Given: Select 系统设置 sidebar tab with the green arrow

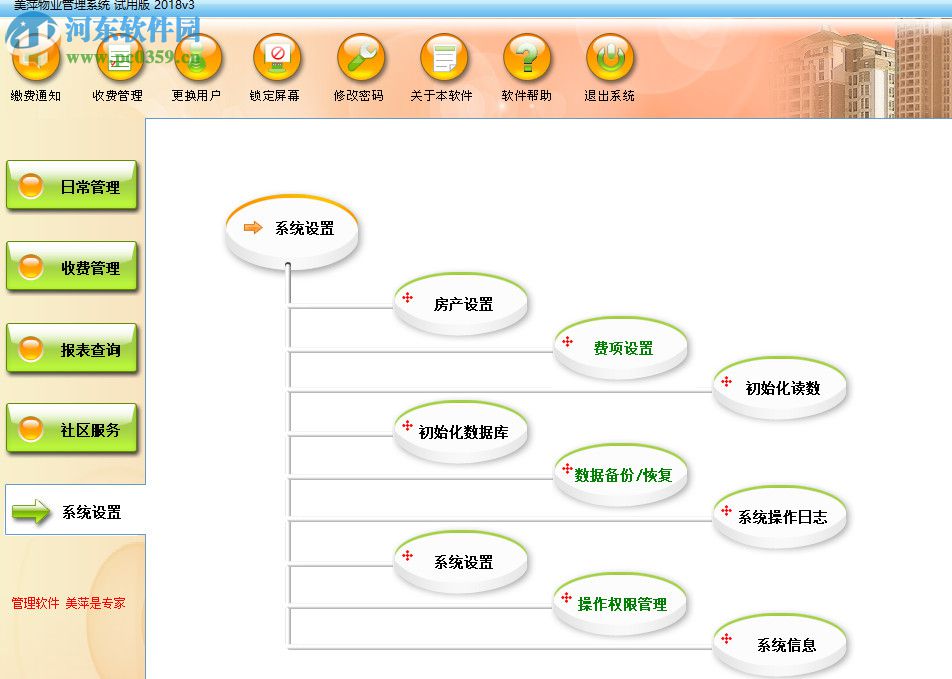Looking at the screenshot, I should coord(75,510).
